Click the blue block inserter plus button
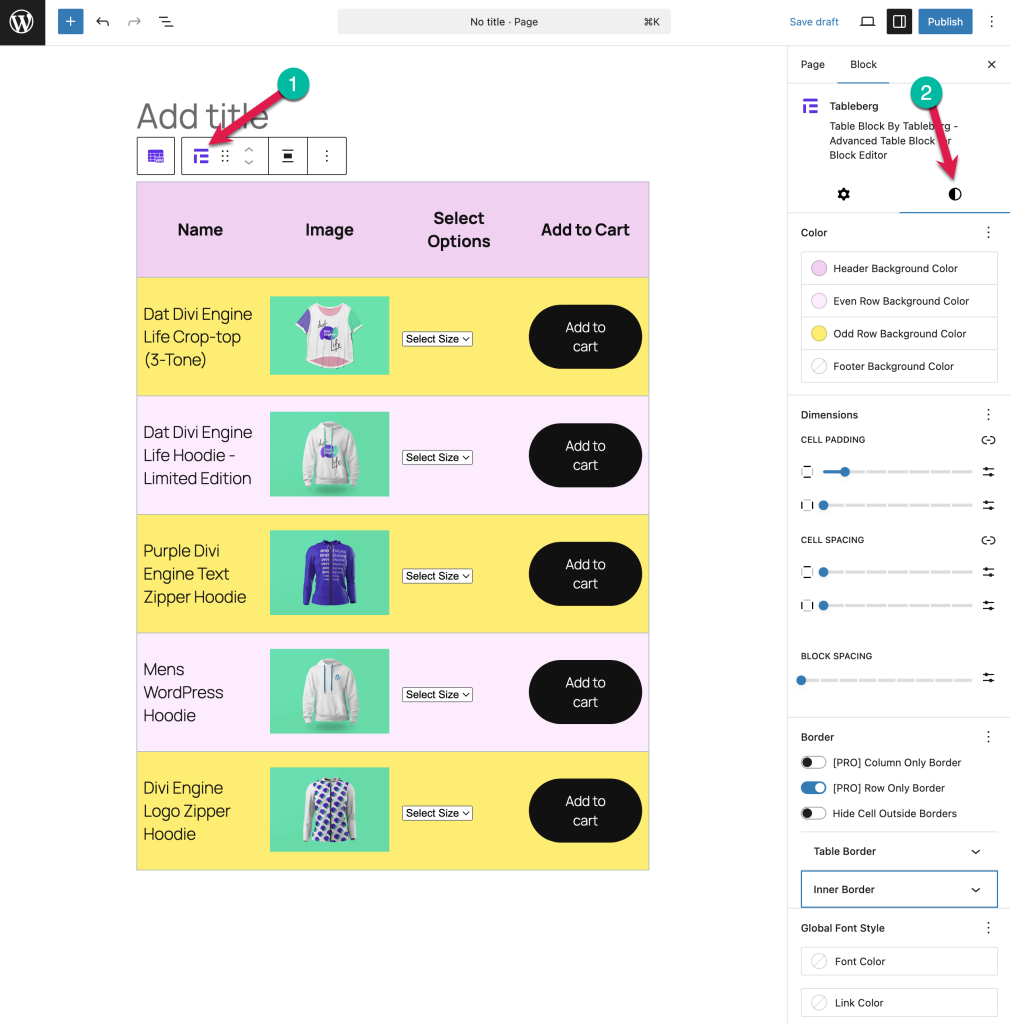 71,22
